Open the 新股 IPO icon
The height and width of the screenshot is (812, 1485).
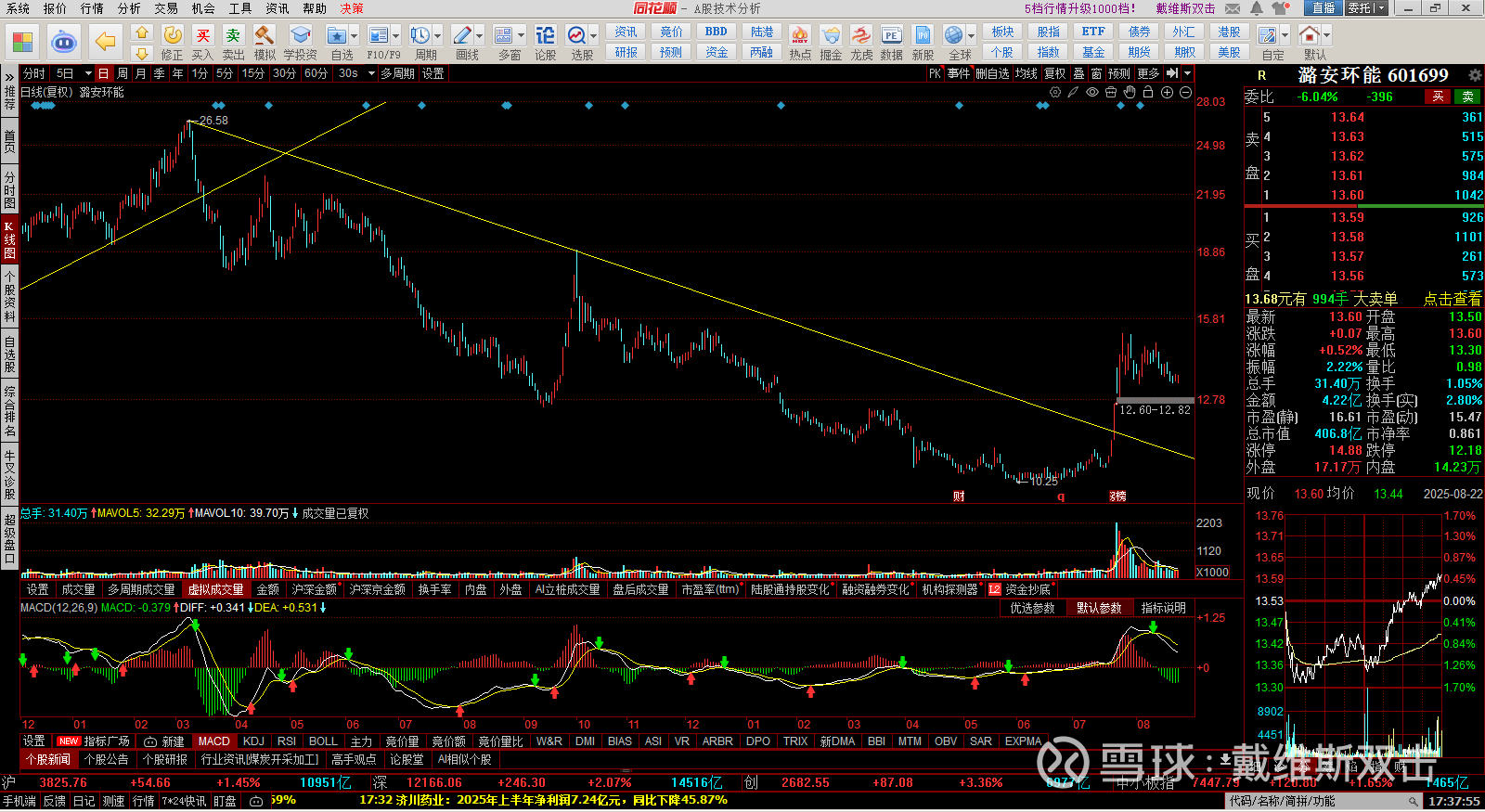click(923, 35)
